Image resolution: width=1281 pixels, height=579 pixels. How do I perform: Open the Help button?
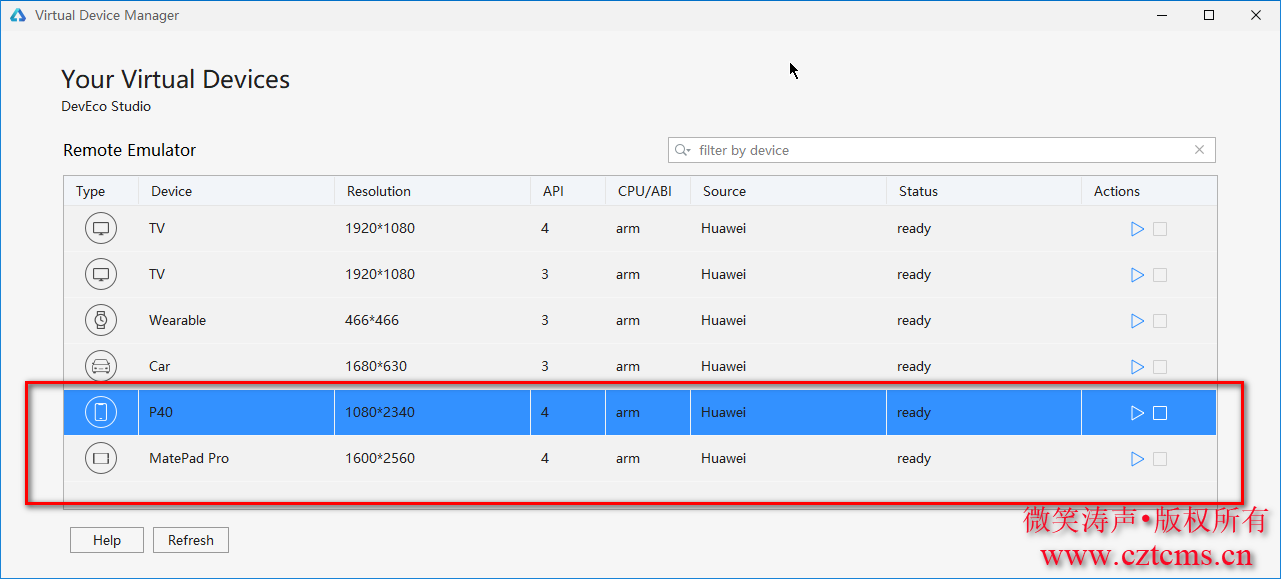(107, 540)
